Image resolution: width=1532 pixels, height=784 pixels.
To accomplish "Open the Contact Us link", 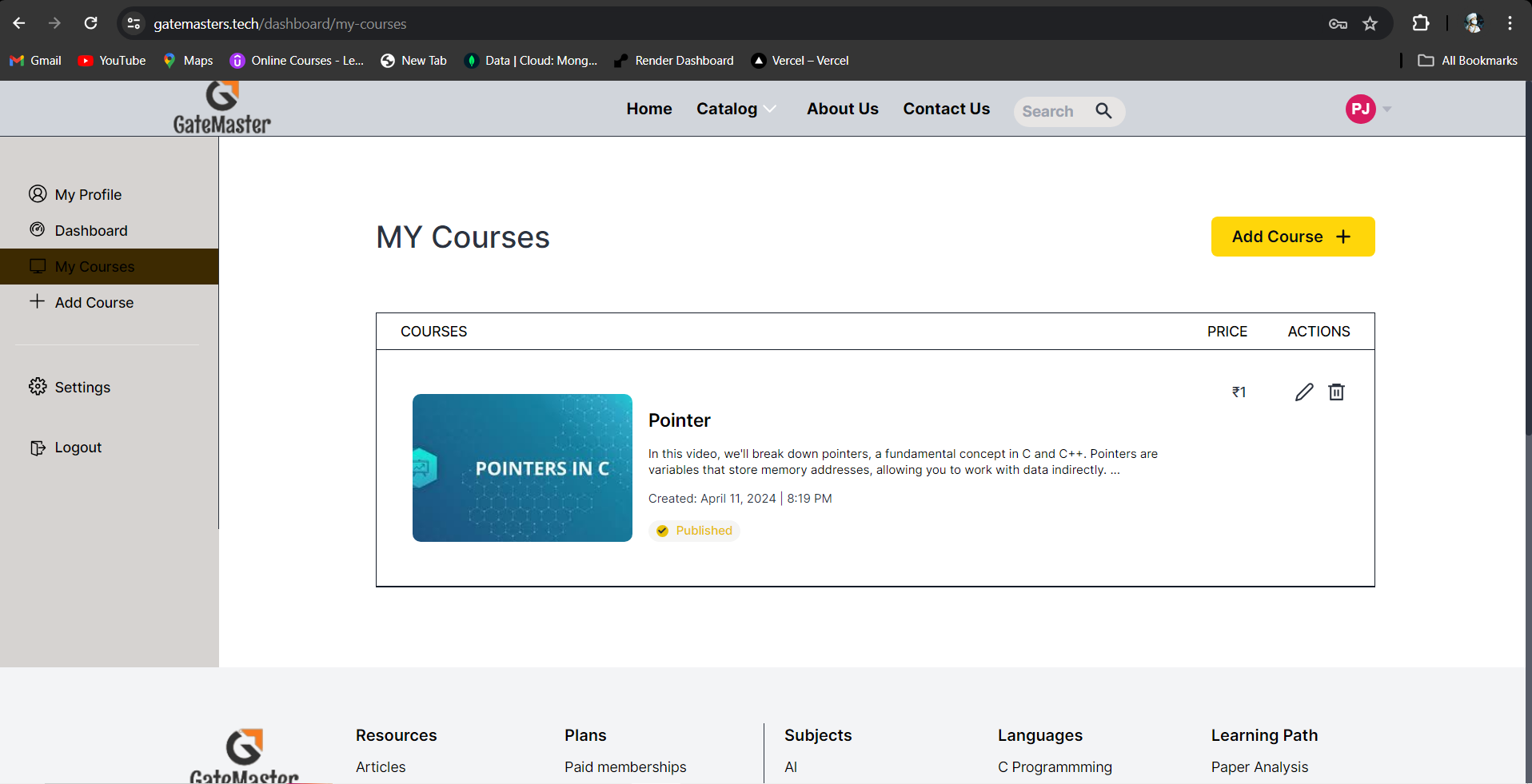I will [x=946, y=109].
